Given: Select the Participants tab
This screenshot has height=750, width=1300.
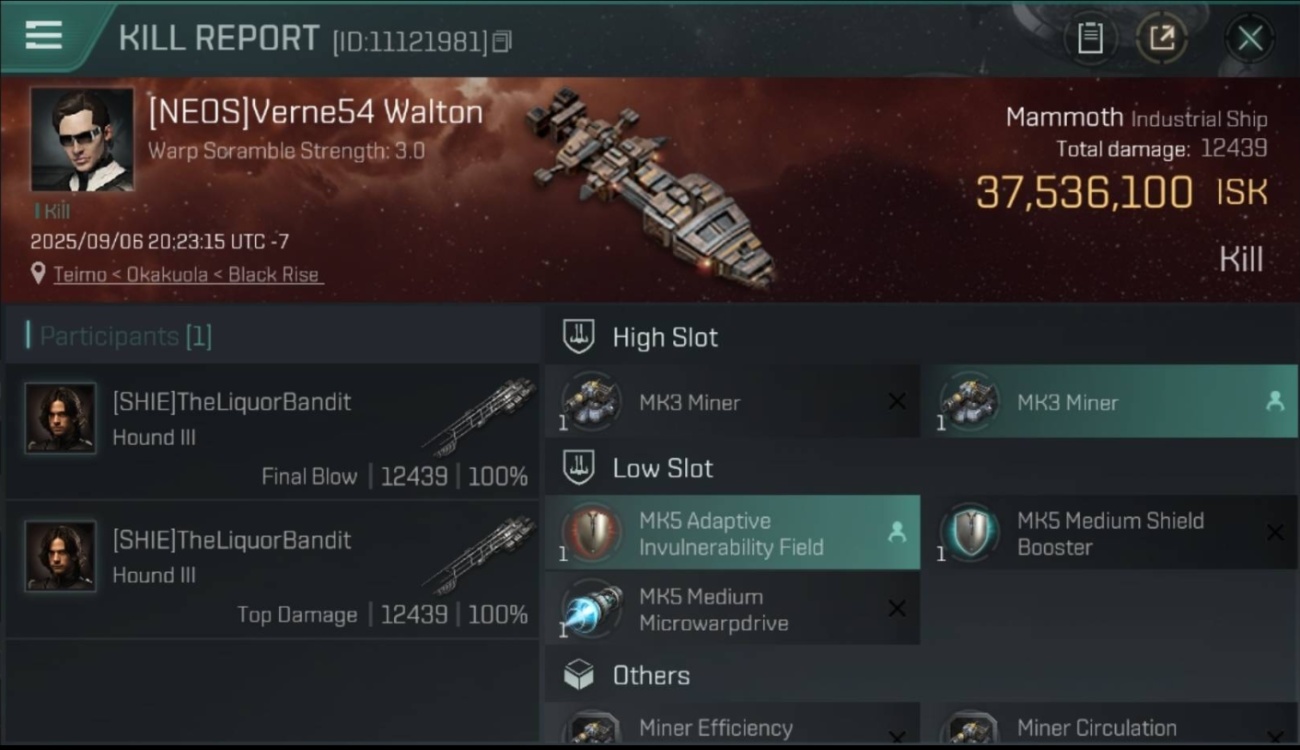Looking at the screenshot, I should click(125, 336).
